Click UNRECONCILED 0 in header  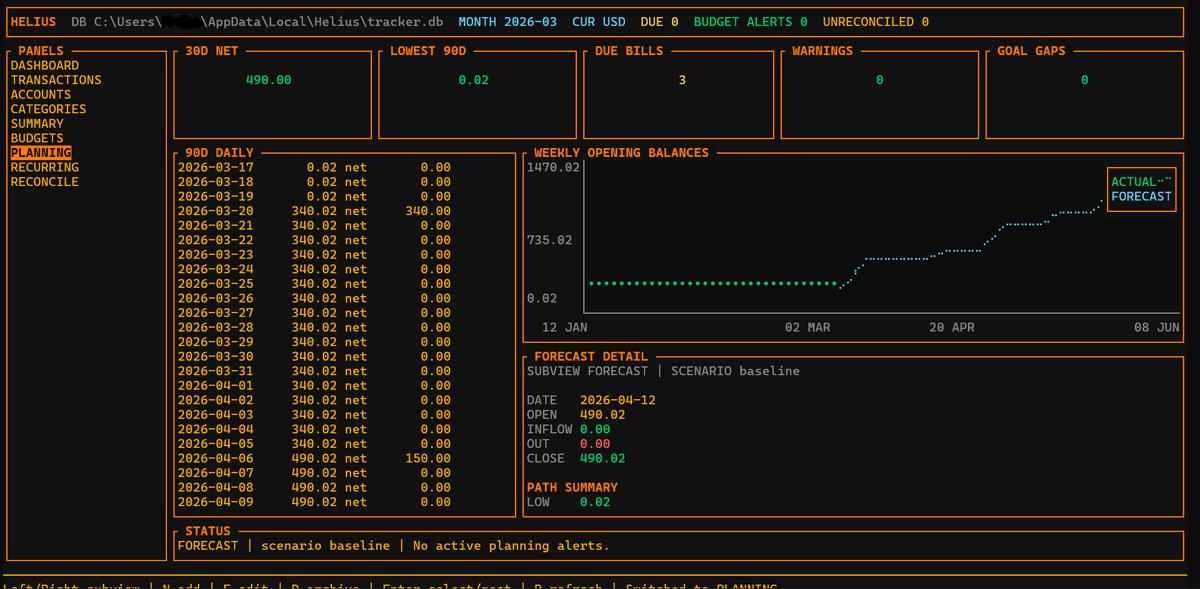876,22
